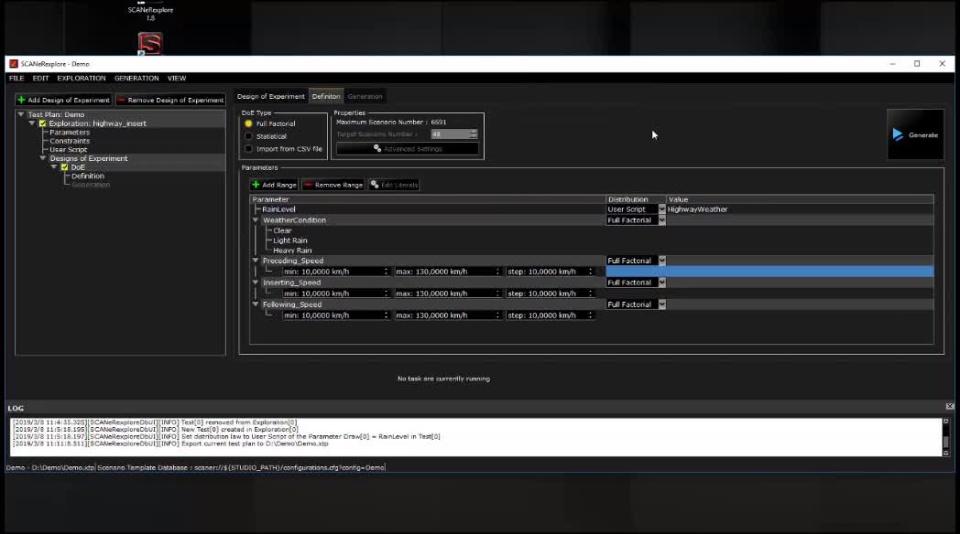Click the Advanced Settings gear icon
This screenshot has width=960, height=534.
tap(377, 149)
